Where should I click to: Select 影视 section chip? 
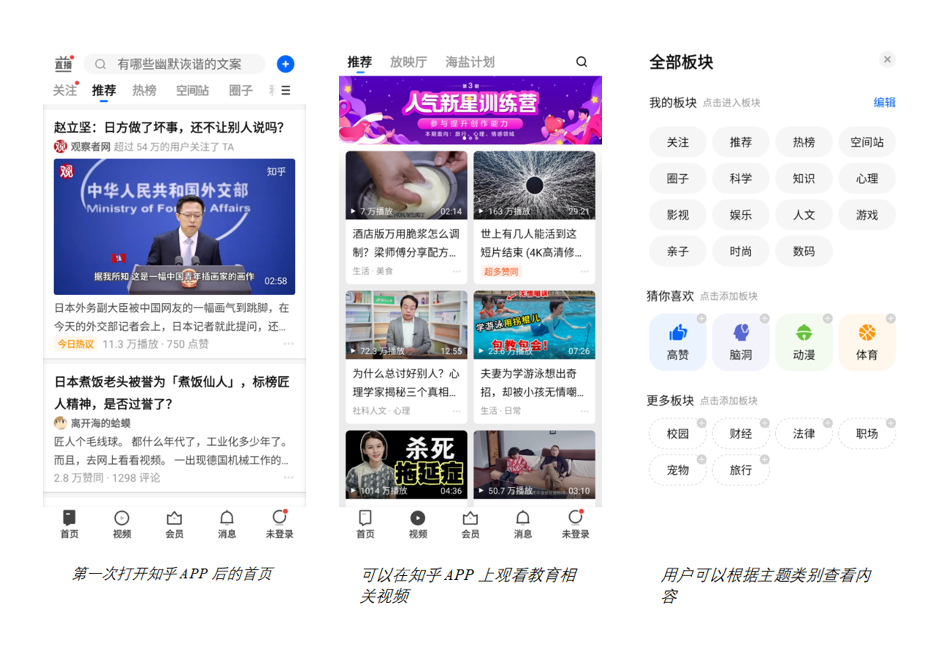tap(678, 215)
